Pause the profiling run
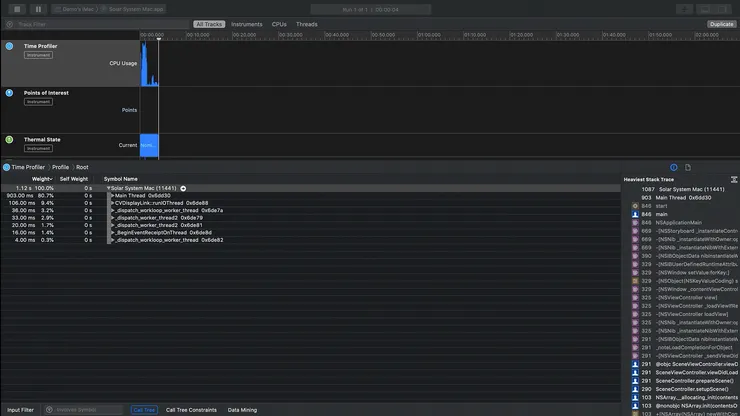This screenshot has width=740, height=416. [38, 9]
